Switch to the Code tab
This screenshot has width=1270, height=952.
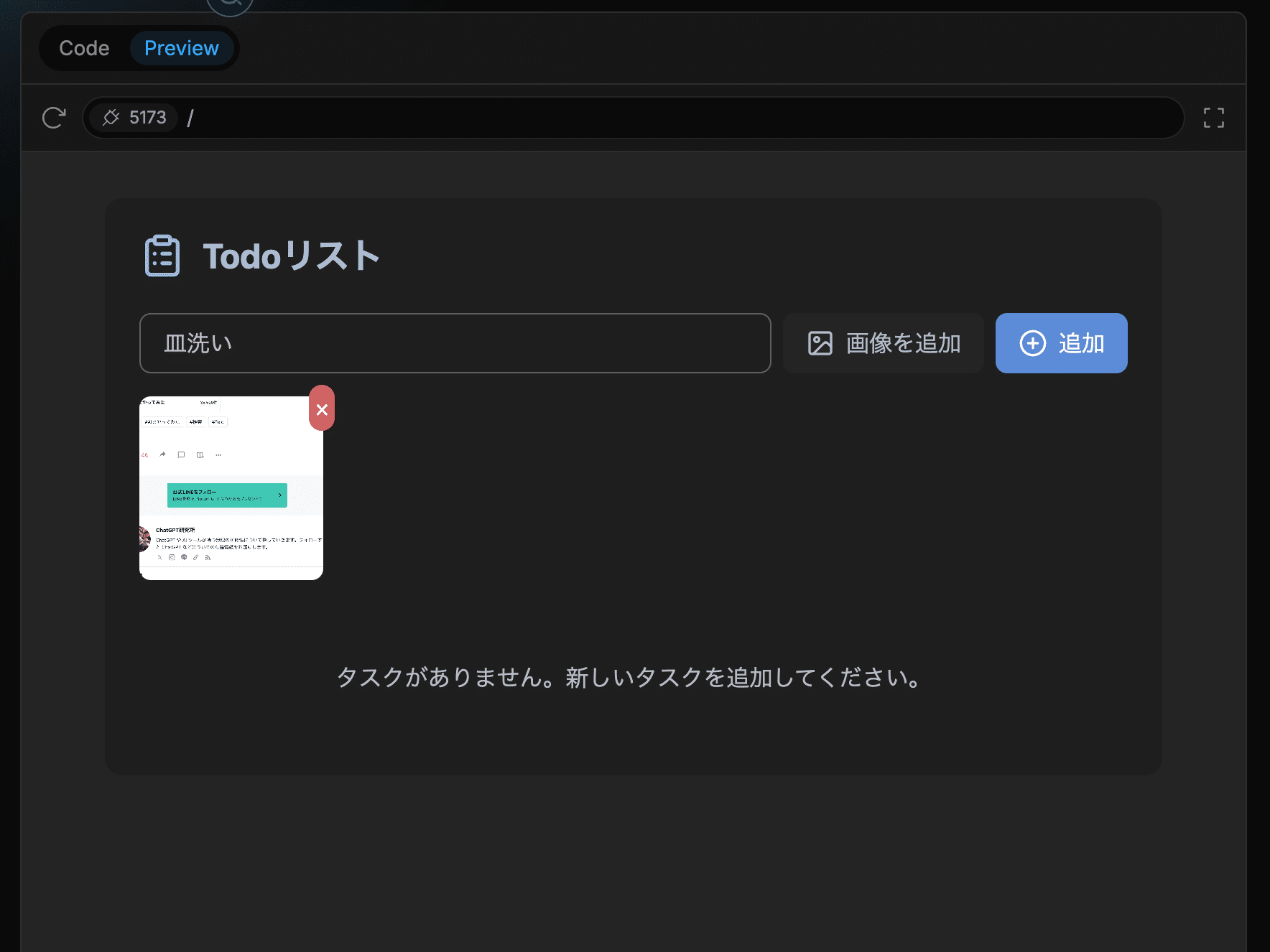84,48
